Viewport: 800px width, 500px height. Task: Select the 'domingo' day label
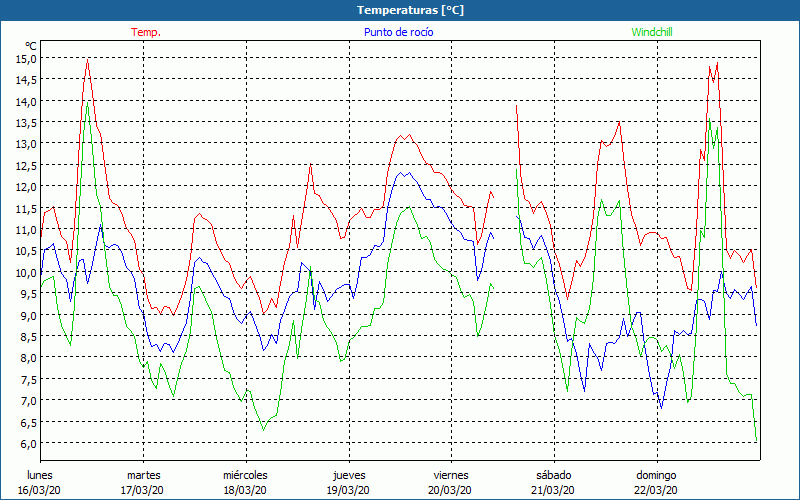click(x=656, y=475)
